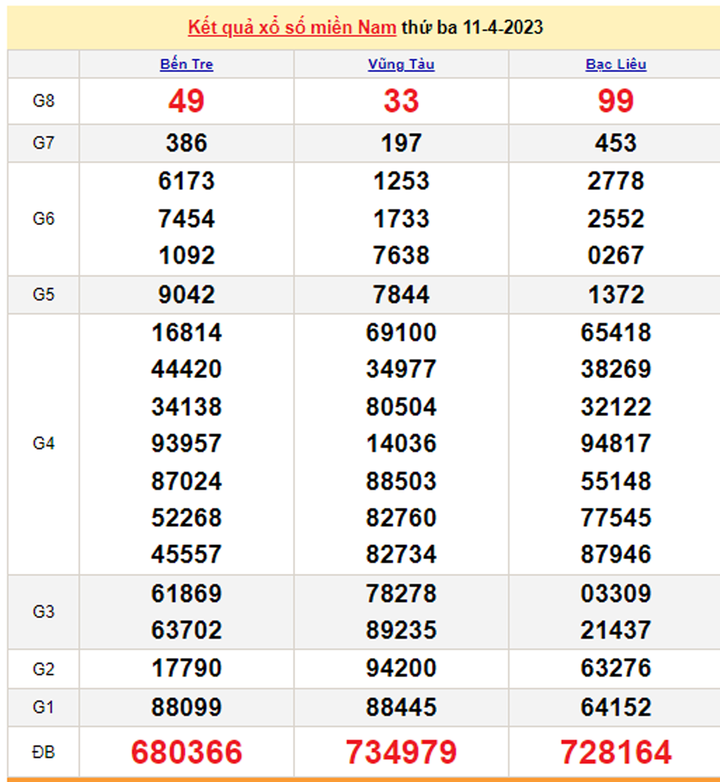Select the G8 row label
The height and width of the screenshot is (782, 720).
tap(43, 101)
